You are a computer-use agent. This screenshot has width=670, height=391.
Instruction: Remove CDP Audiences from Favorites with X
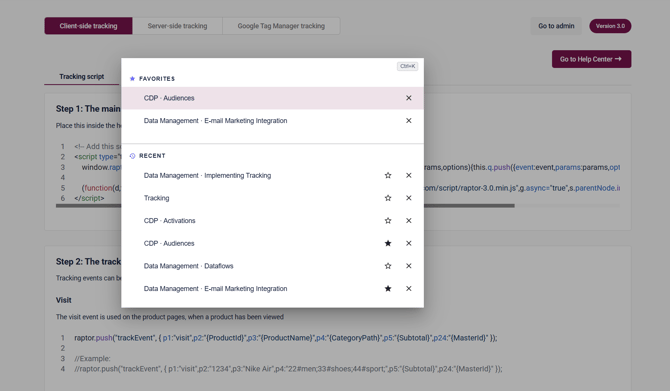pos(408,98)
